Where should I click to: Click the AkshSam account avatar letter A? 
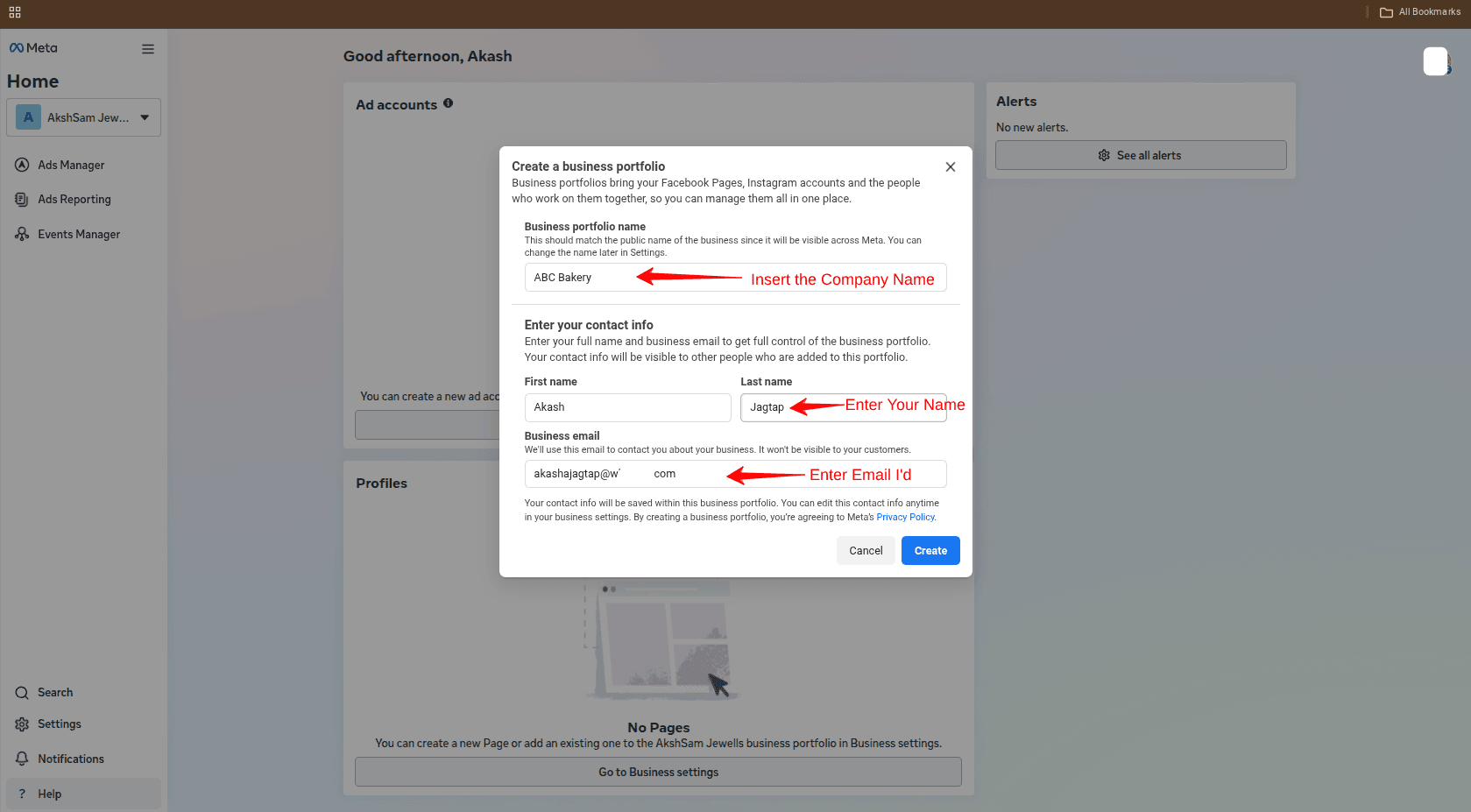click(x=28, y=117)
